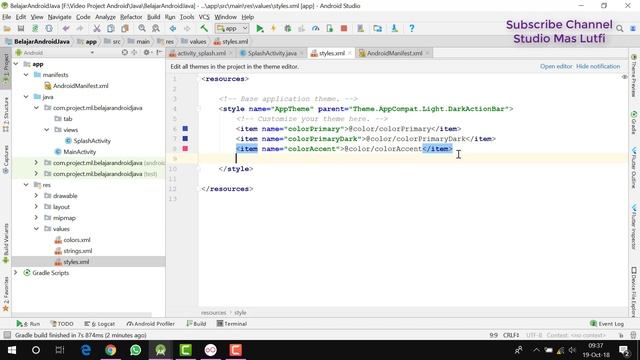Open the AVD Manager icon
Image resolution: width=640 pixels, height=360 pixels.
(360, 29)
